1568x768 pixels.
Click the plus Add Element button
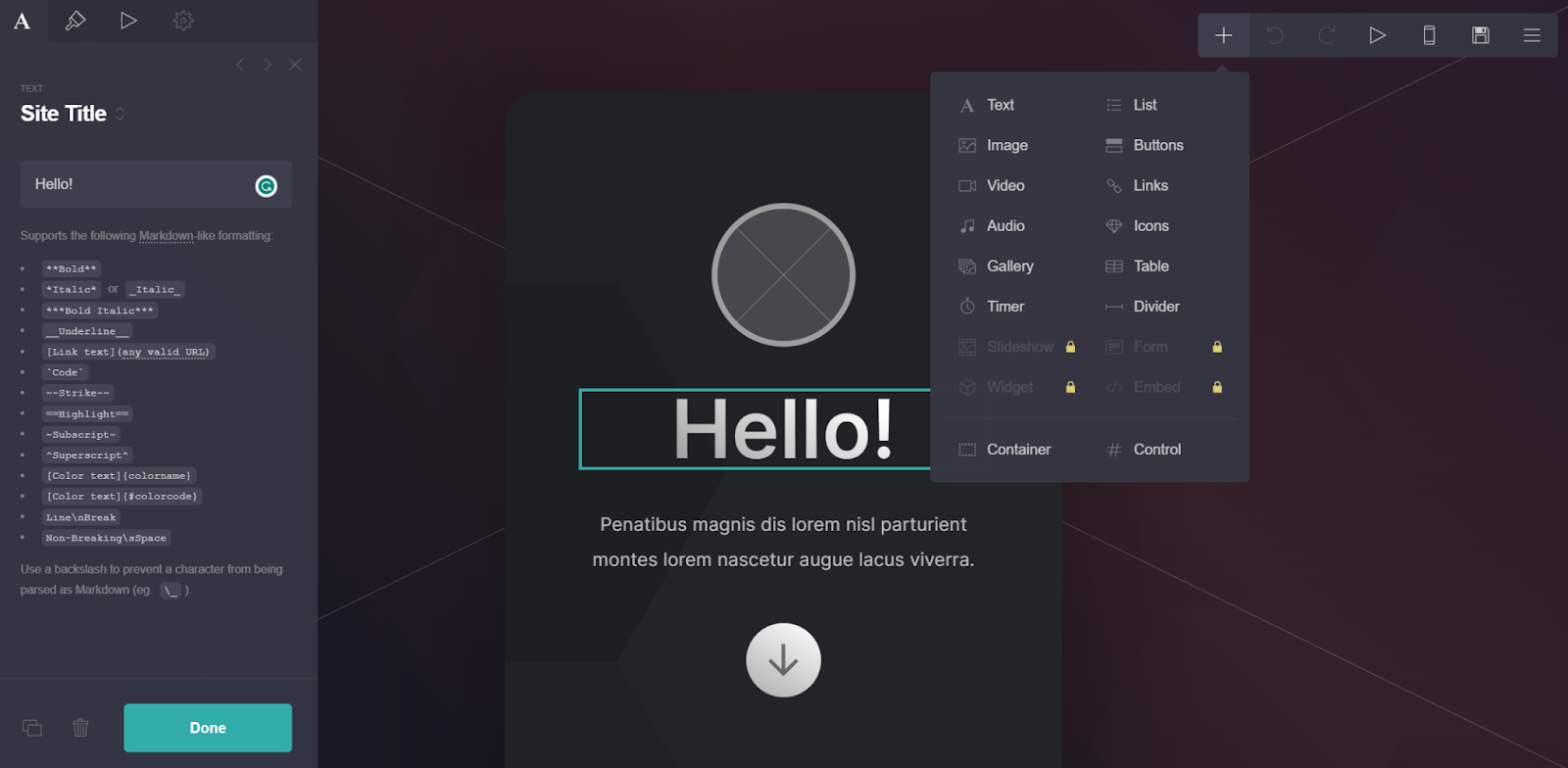click(1223, 35)
